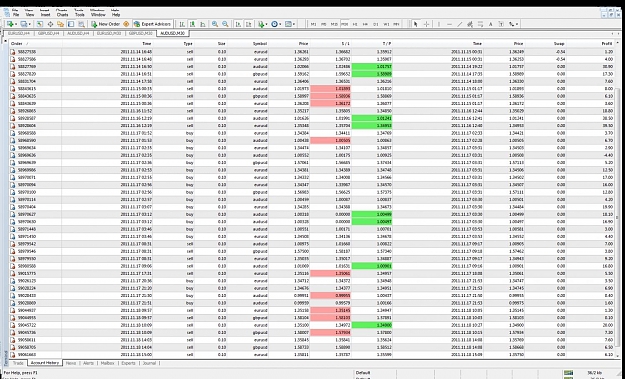Open the Data Window crosshair icon
Screen dimensions: 625x379
tap(50, 24)
